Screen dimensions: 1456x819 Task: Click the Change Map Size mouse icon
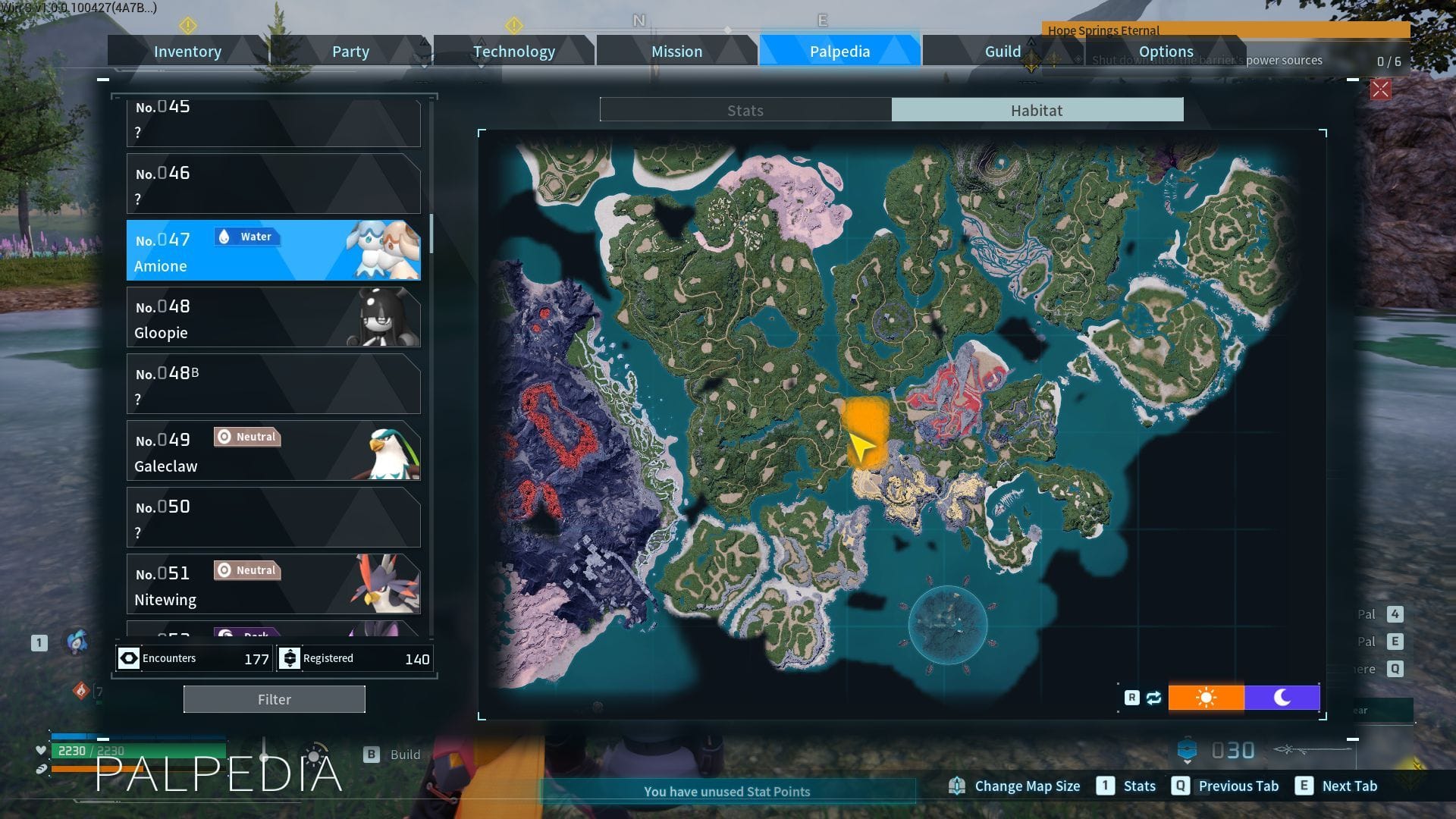957,786
